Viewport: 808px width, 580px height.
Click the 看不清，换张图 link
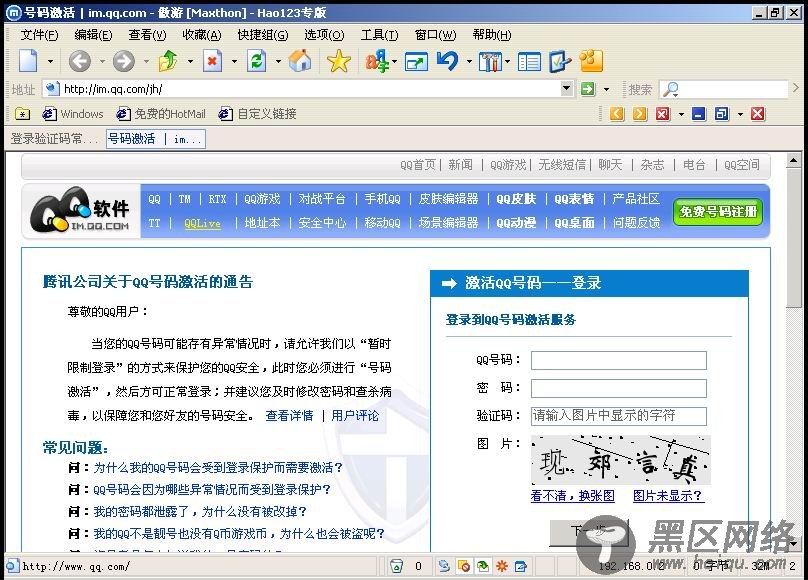(x=573, y=496)
